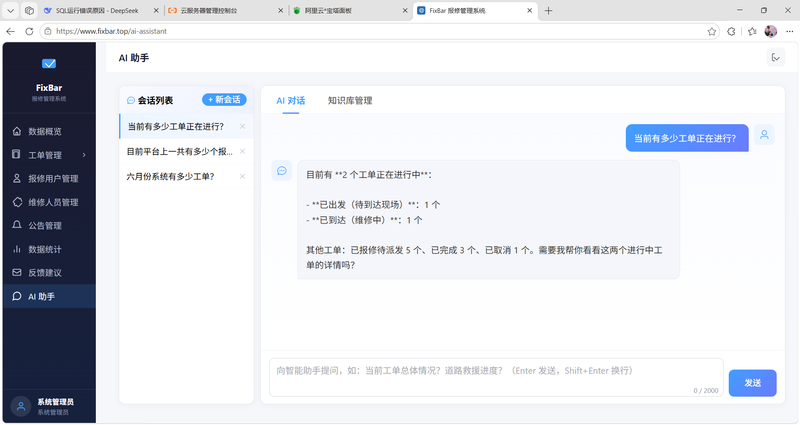Select conversation 当前有多少工单正在进行?

pyautogui.click(x=176, y=127)
